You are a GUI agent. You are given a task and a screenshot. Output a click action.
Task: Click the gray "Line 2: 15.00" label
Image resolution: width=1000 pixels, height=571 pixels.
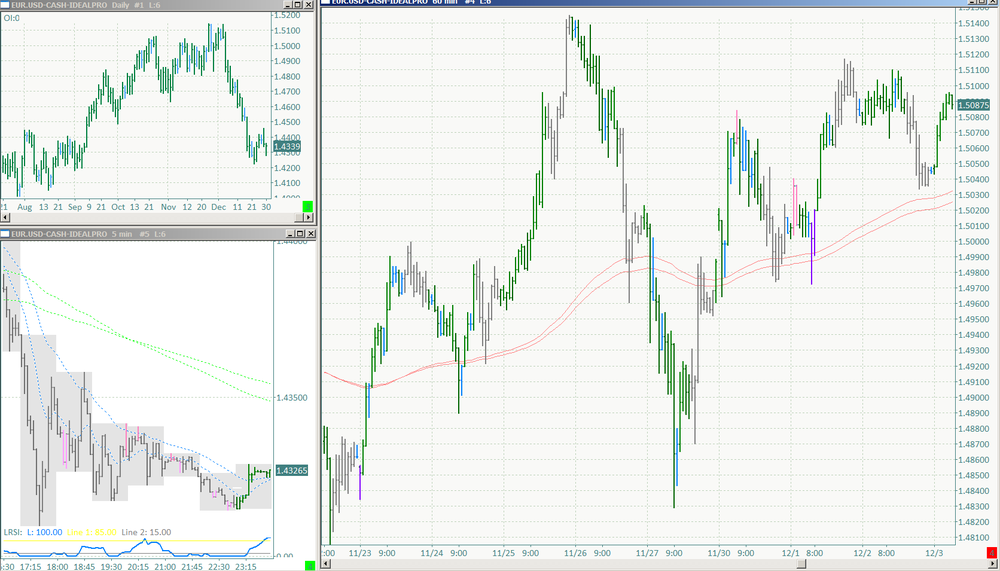point(146,532)
